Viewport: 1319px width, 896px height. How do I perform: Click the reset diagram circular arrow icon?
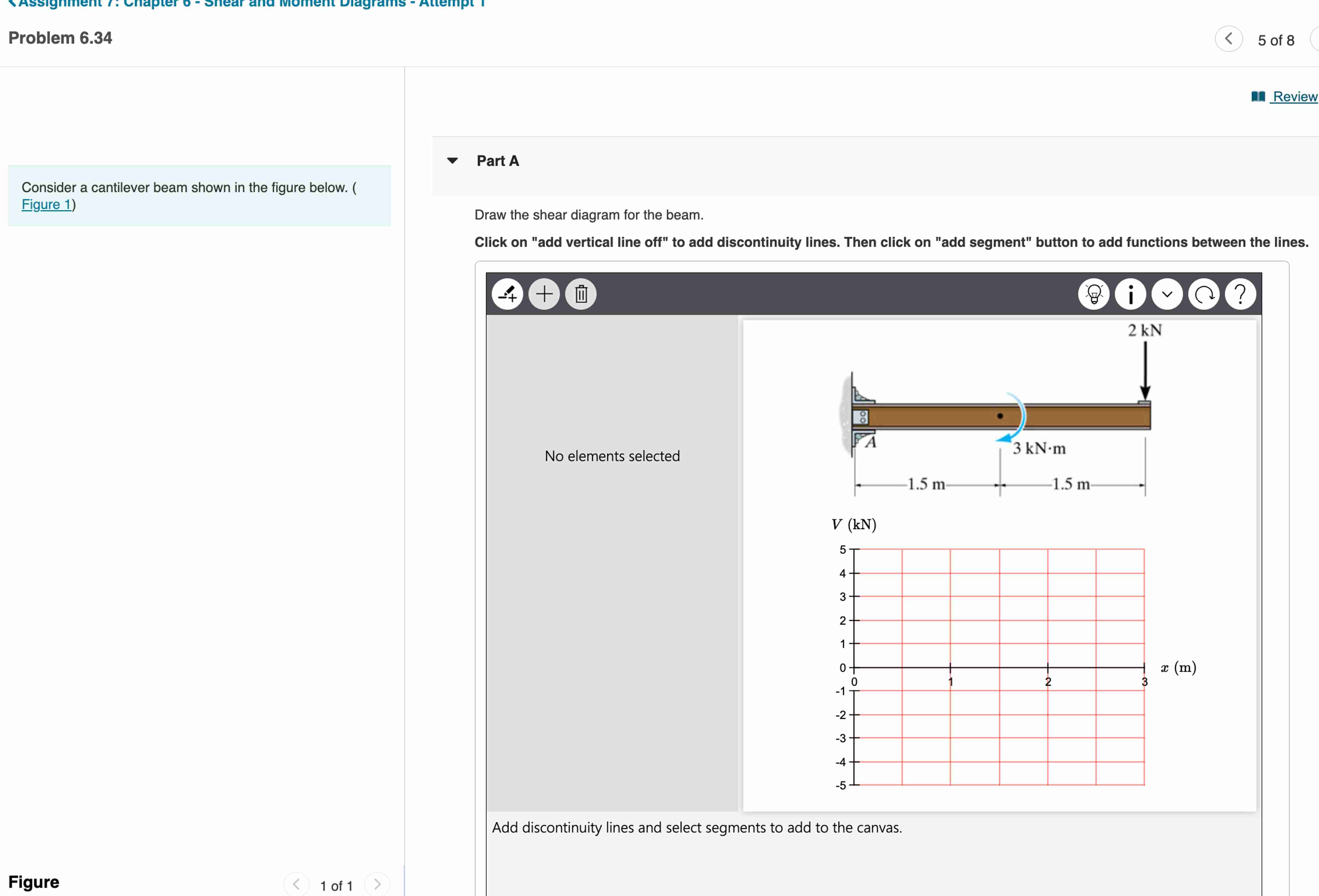pos(1204,294)
